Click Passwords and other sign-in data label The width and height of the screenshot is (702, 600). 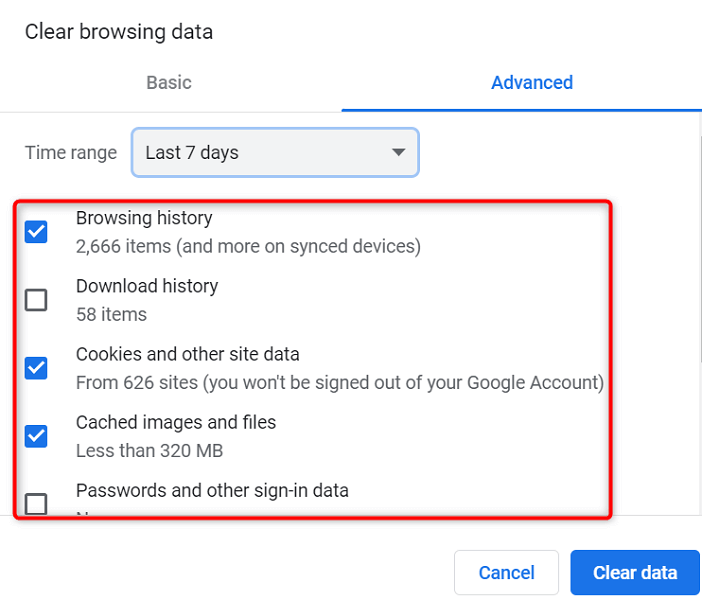[212, 490]
